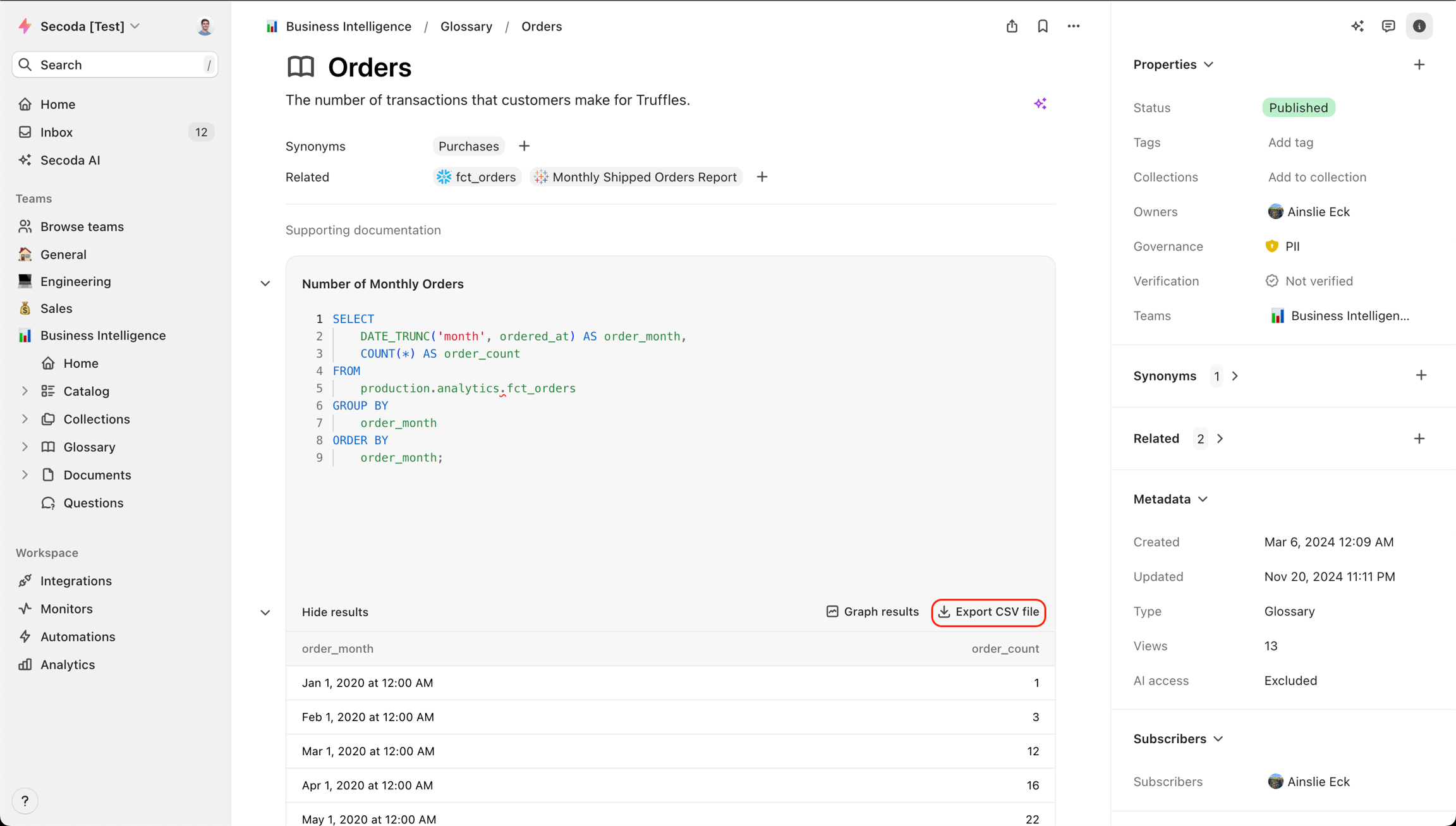Toggle the Published status badge
The width and height of the screenshot is (1456, 826).
pos(1298,107)
